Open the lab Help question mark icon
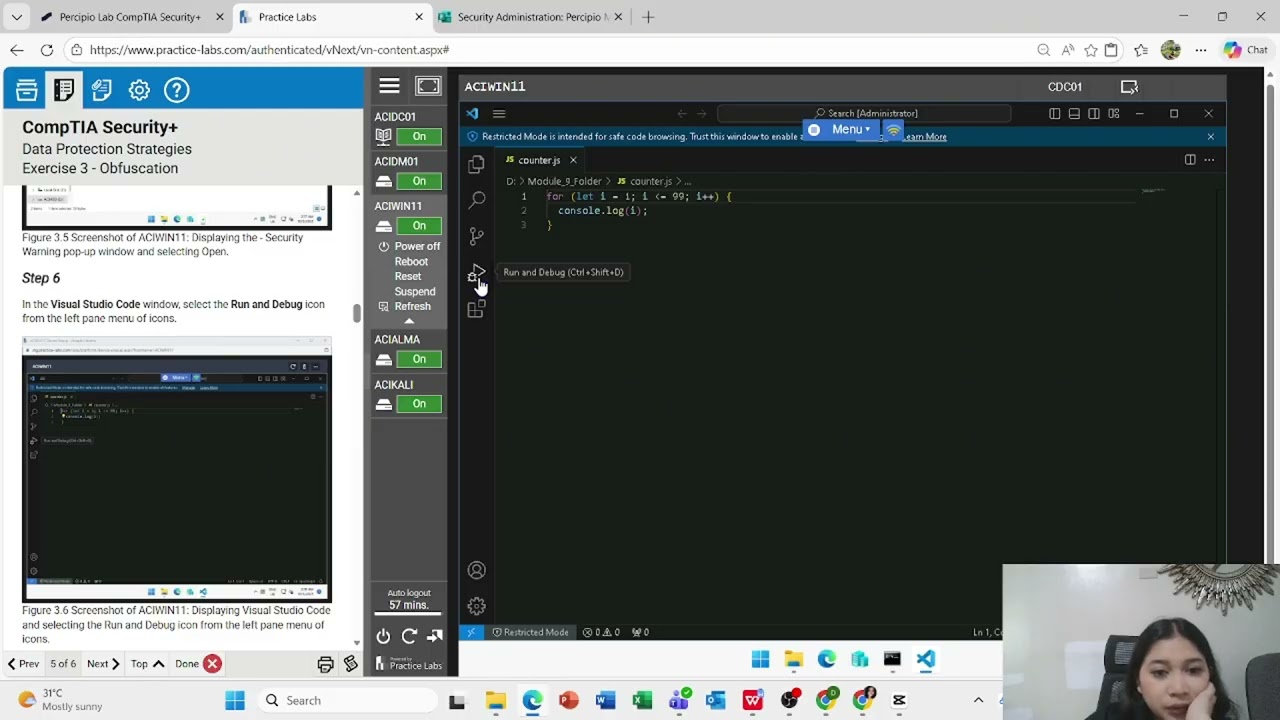Screen dimensions: 1280x720 [x=177, y=90]
